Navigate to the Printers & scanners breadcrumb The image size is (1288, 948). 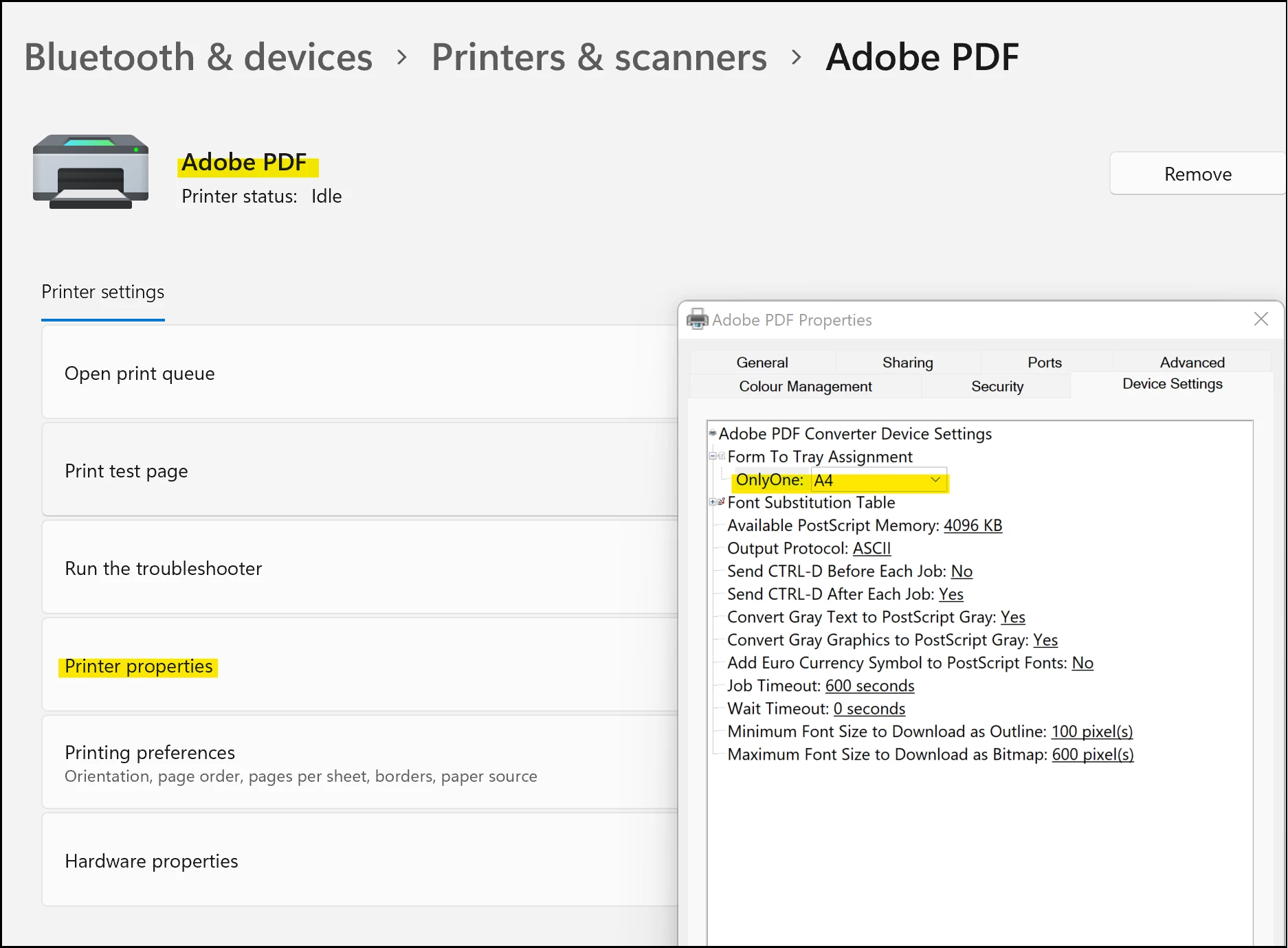click(x=599, y=57)
